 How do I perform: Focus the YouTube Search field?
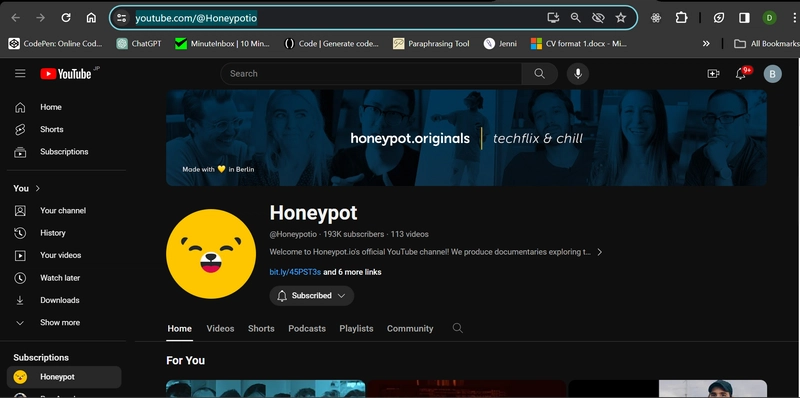tap(371, 73)
